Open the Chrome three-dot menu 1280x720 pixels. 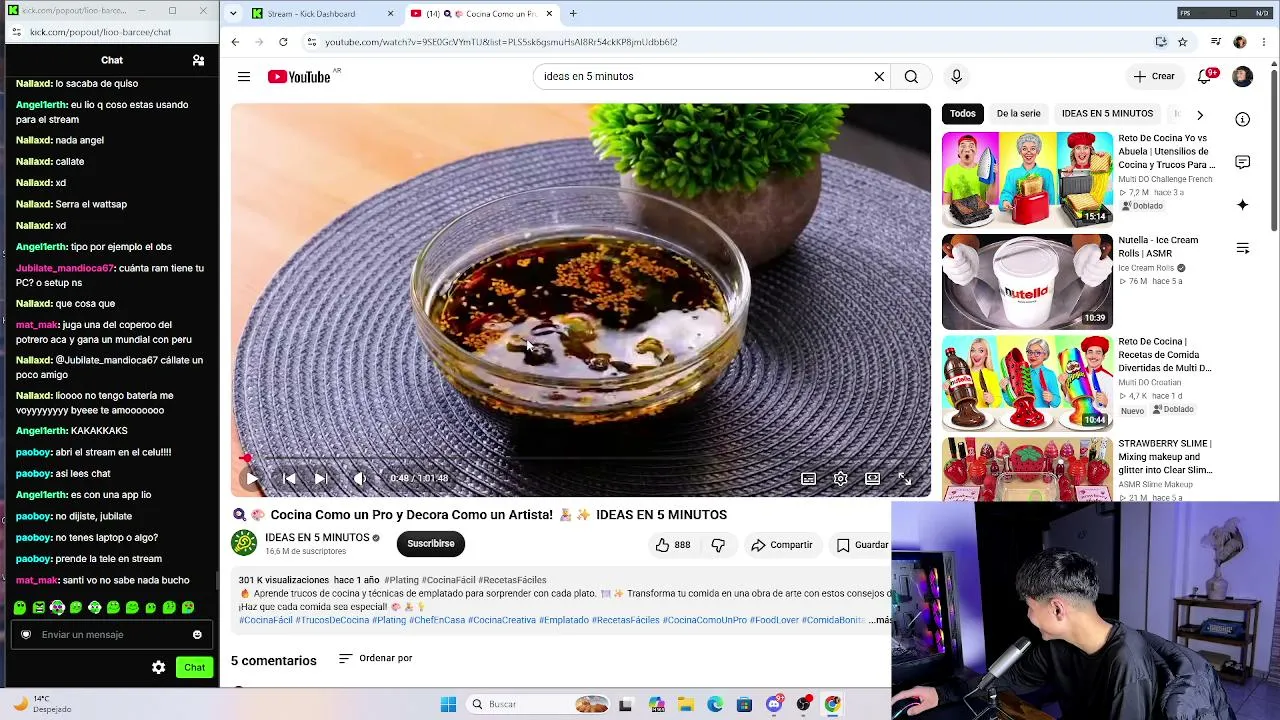point(1265,42)
